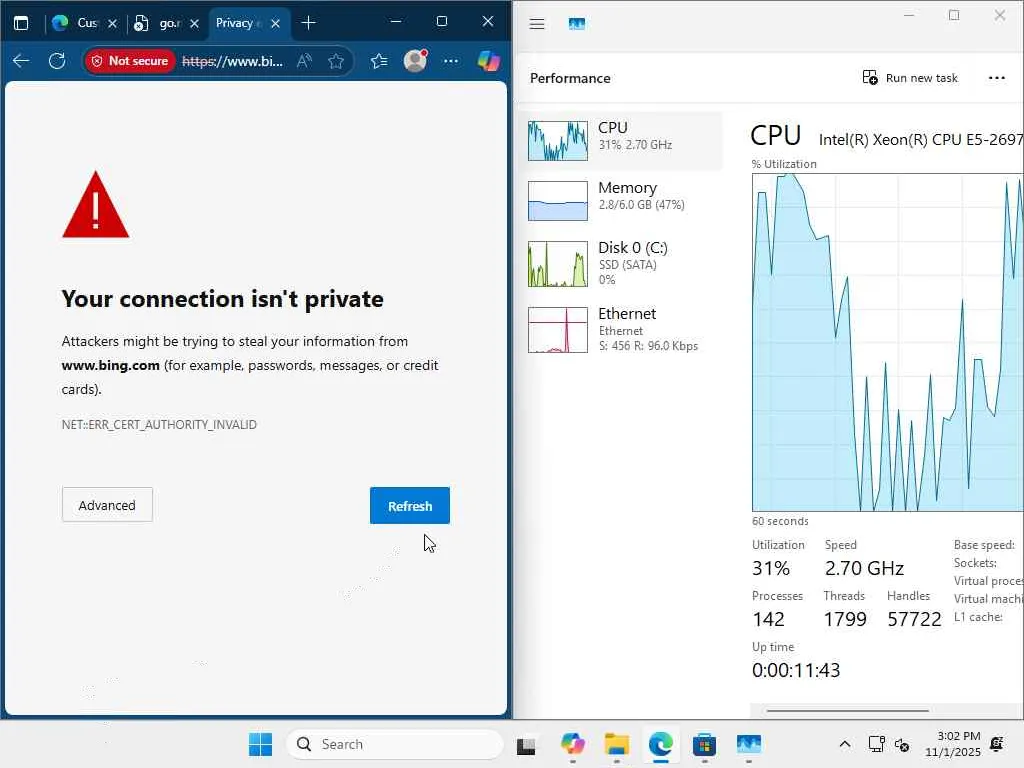Click the blue Refresh button
The width and height of the screenshot is (1024, 768).
pos(409,505)
